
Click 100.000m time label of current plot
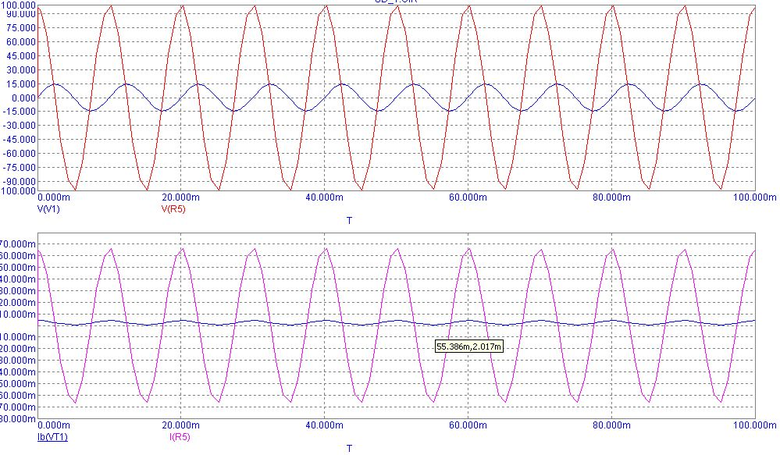755,425
